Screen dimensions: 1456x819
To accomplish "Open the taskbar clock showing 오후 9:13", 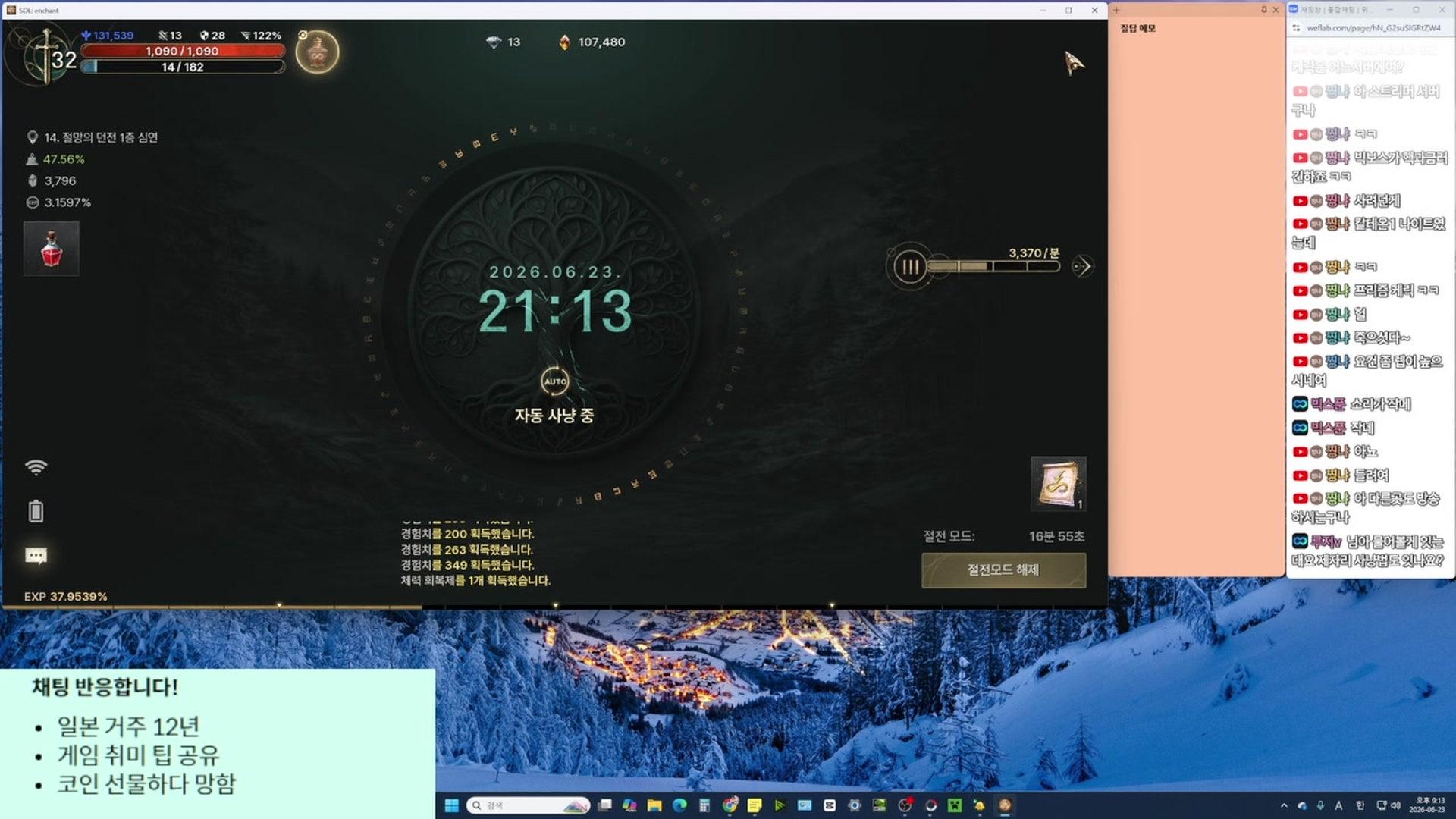I will coord(1427,805).
